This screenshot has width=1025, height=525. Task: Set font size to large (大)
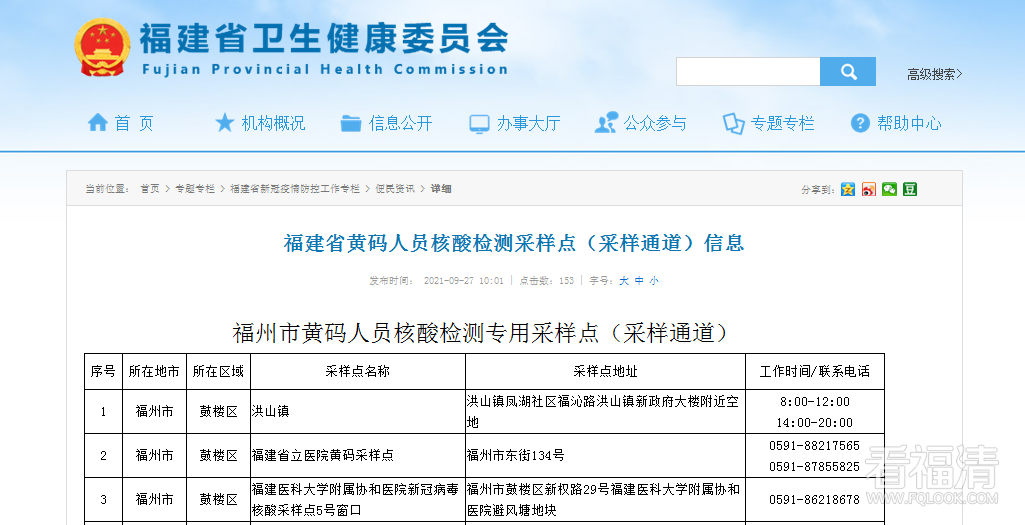click(624, 281)
